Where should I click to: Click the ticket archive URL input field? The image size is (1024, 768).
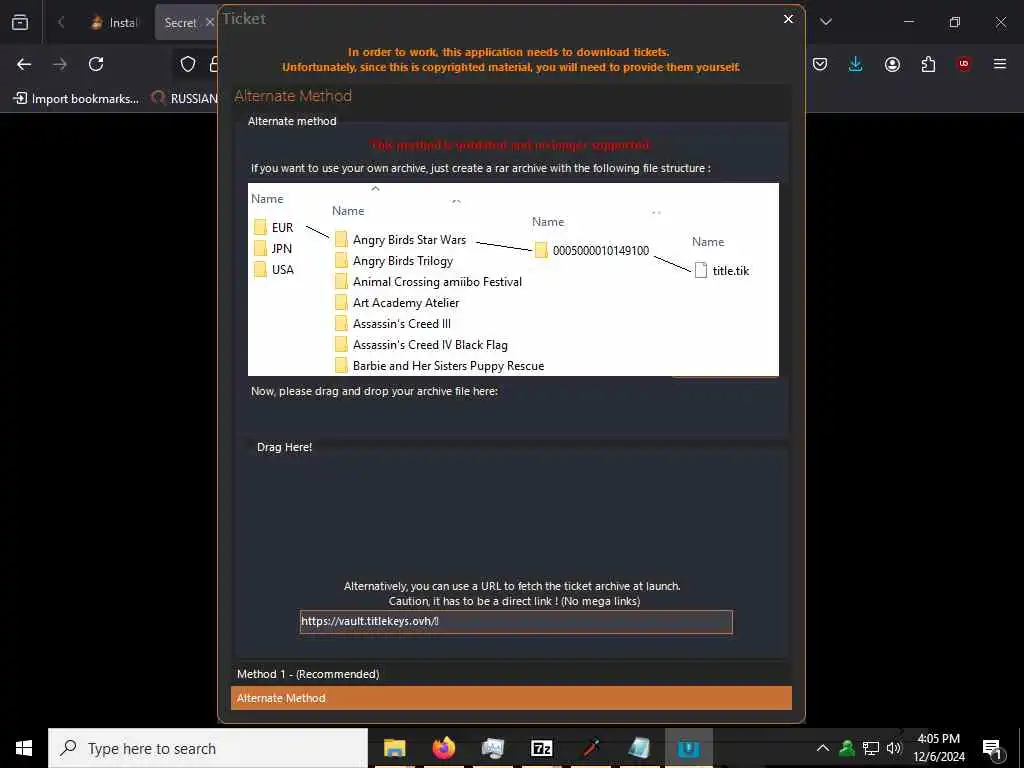click(516, 622)
